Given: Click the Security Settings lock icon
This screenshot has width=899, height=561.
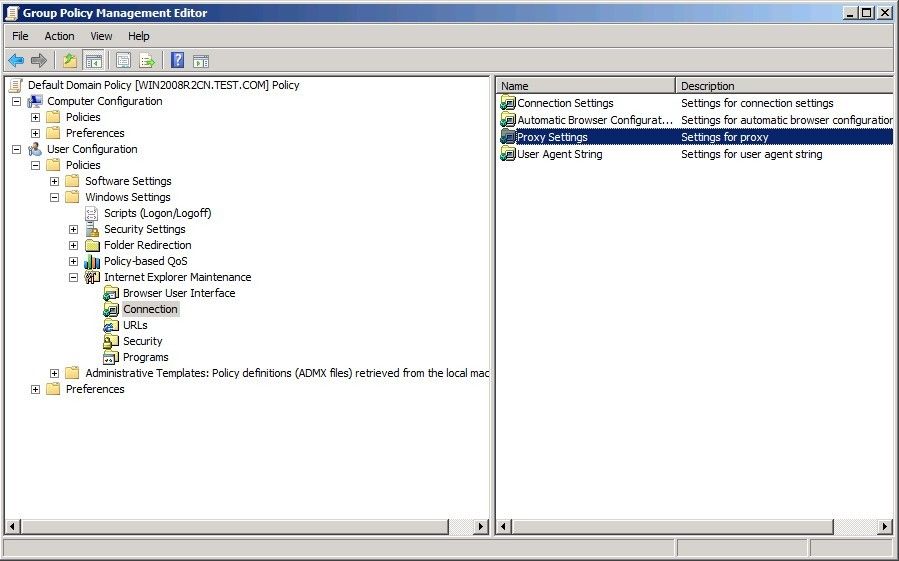Looking at the screenshot, I should pos(92,229).
